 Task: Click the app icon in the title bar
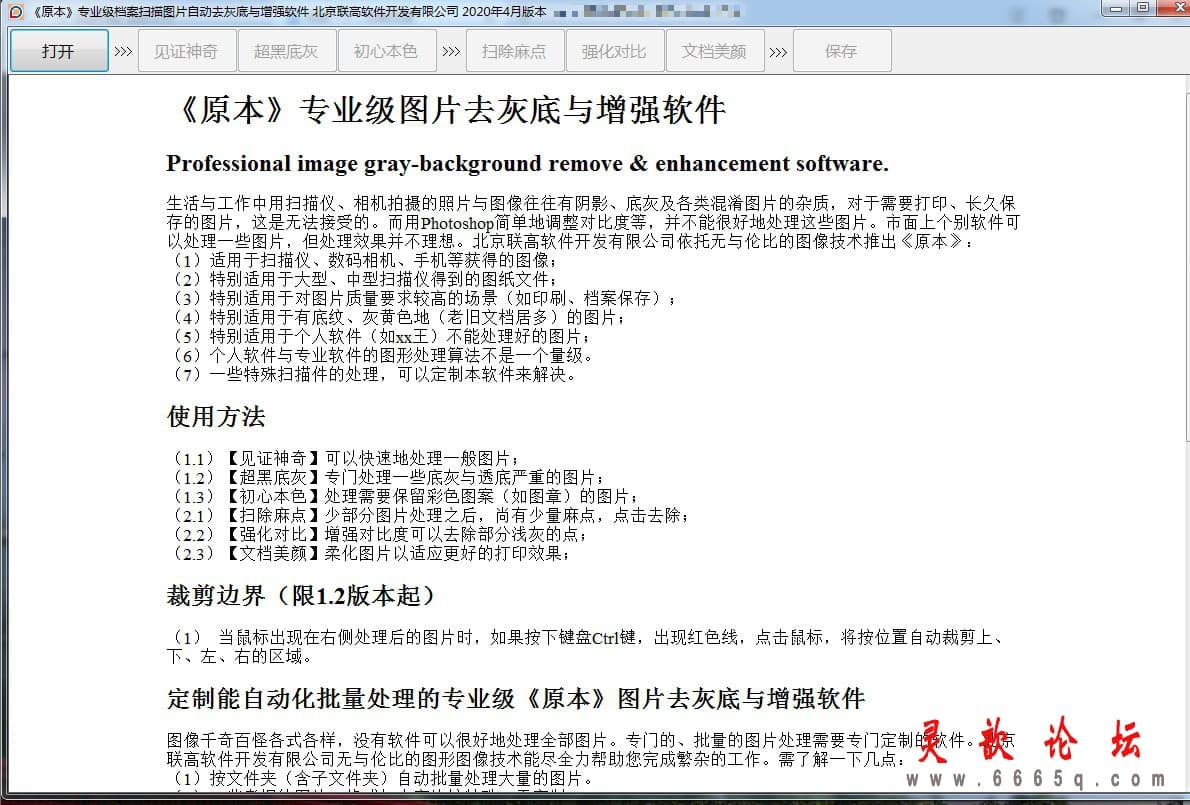15,11
